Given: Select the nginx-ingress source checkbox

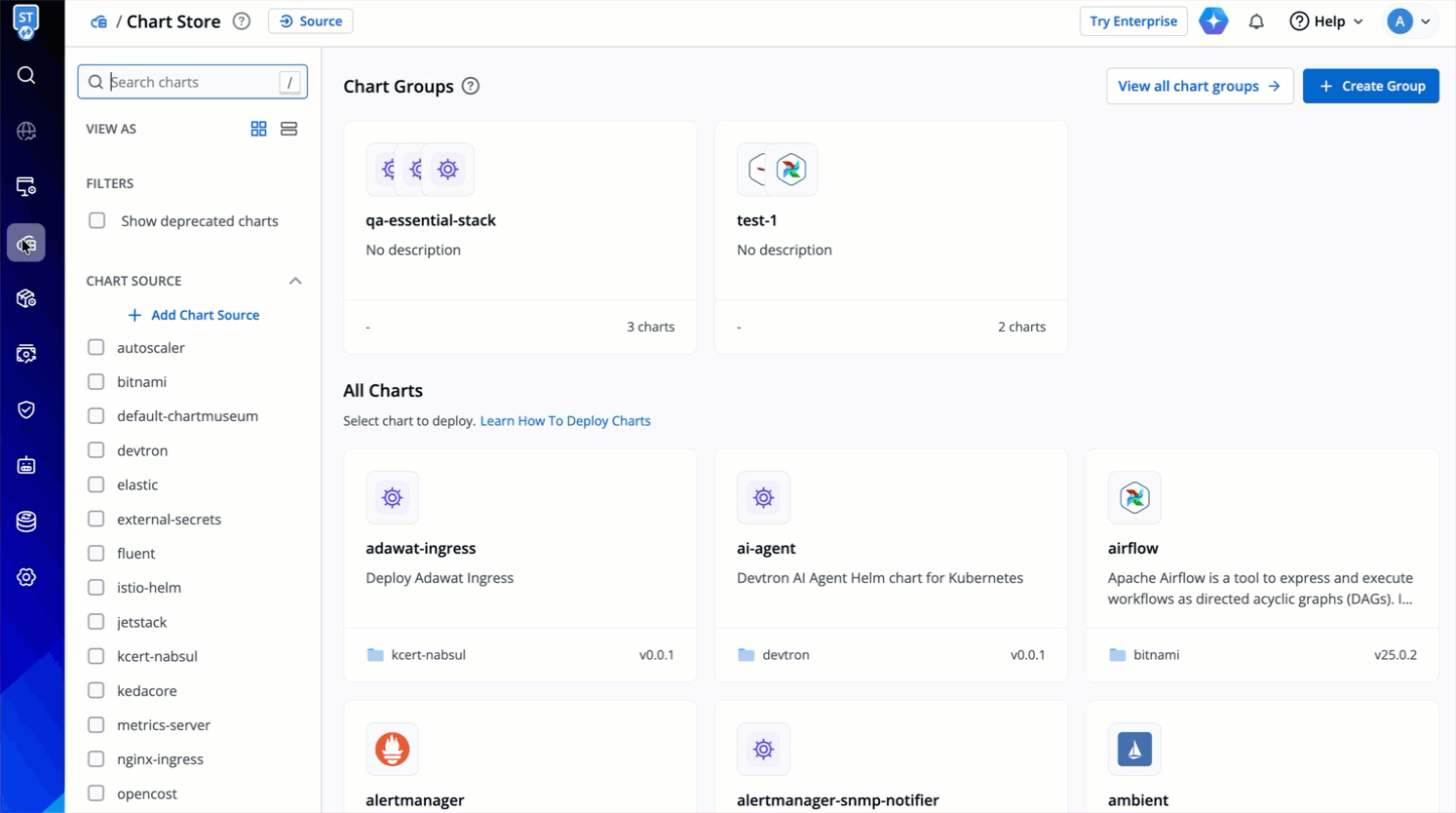Looking at the screenshot, I should [x=96, y=759].
